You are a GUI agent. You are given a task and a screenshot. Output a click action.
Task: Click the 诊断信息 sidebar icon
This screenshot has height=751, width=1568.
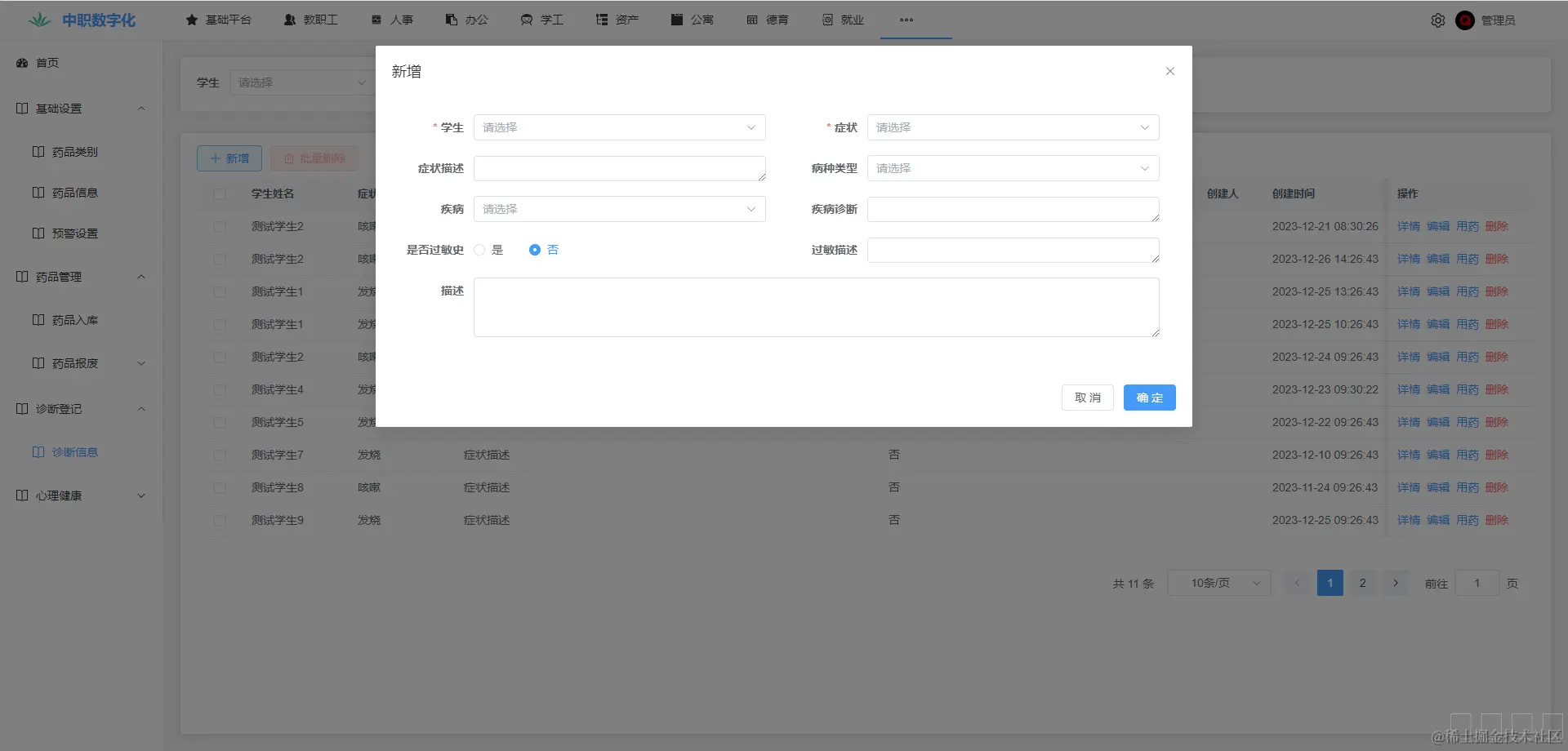pos(38,452)
